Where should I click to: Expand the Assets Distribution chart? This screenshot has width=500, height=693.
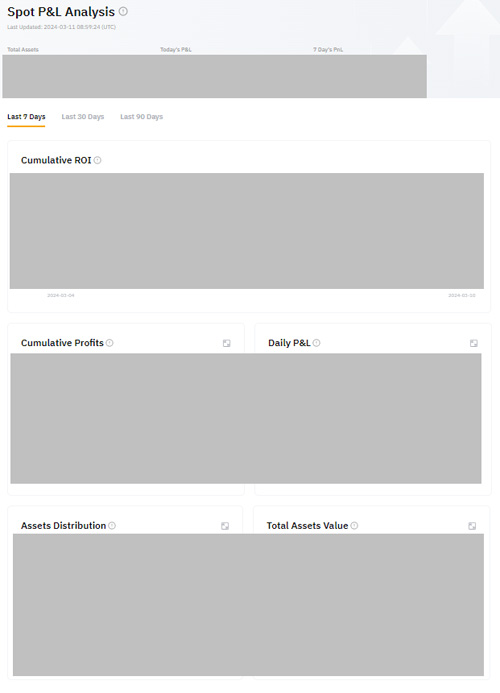tap(225, 526)
